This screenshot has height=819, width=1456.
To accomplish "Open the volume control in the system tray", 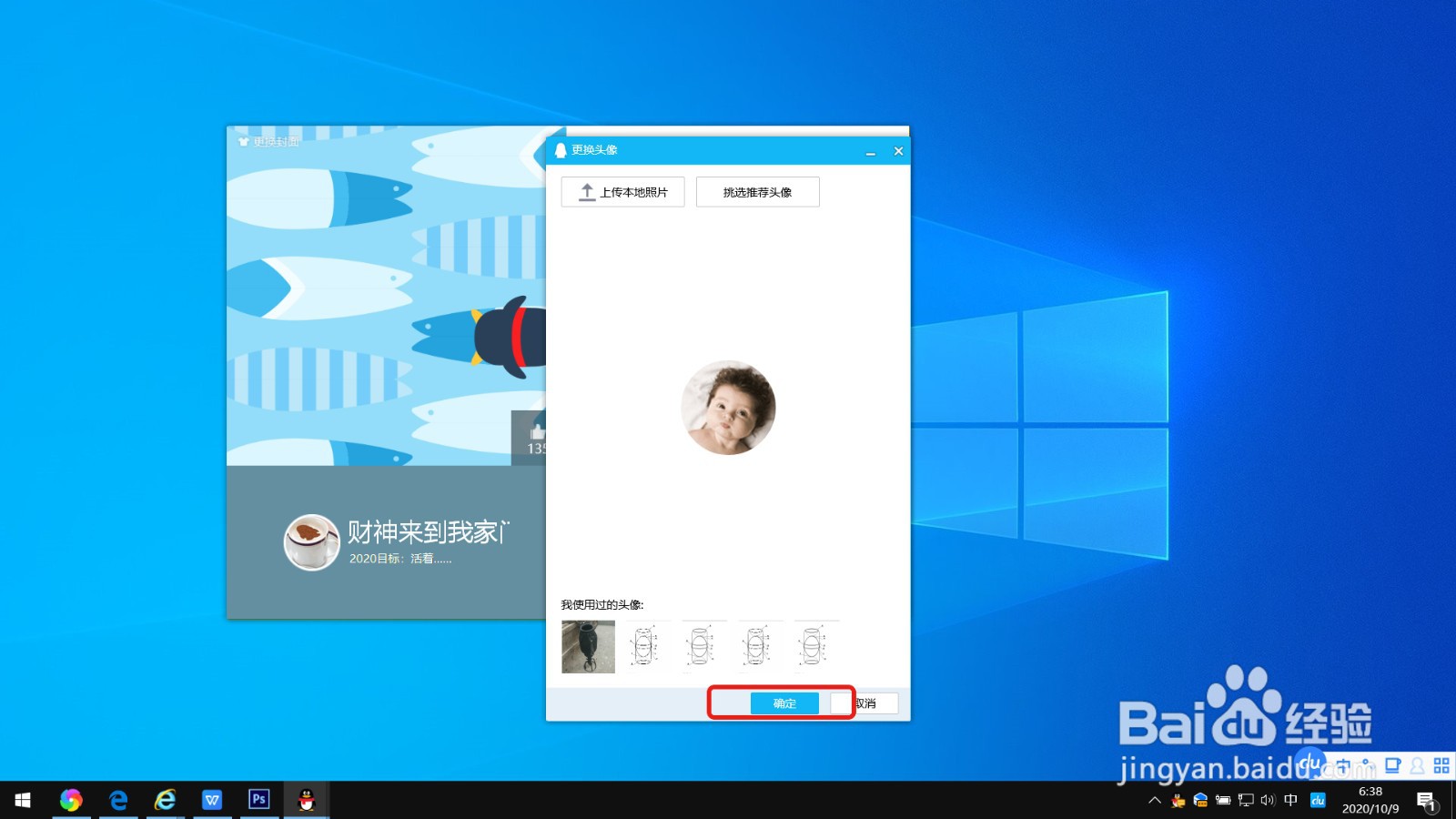I will pyautogui.click(x=1267, y=802).
